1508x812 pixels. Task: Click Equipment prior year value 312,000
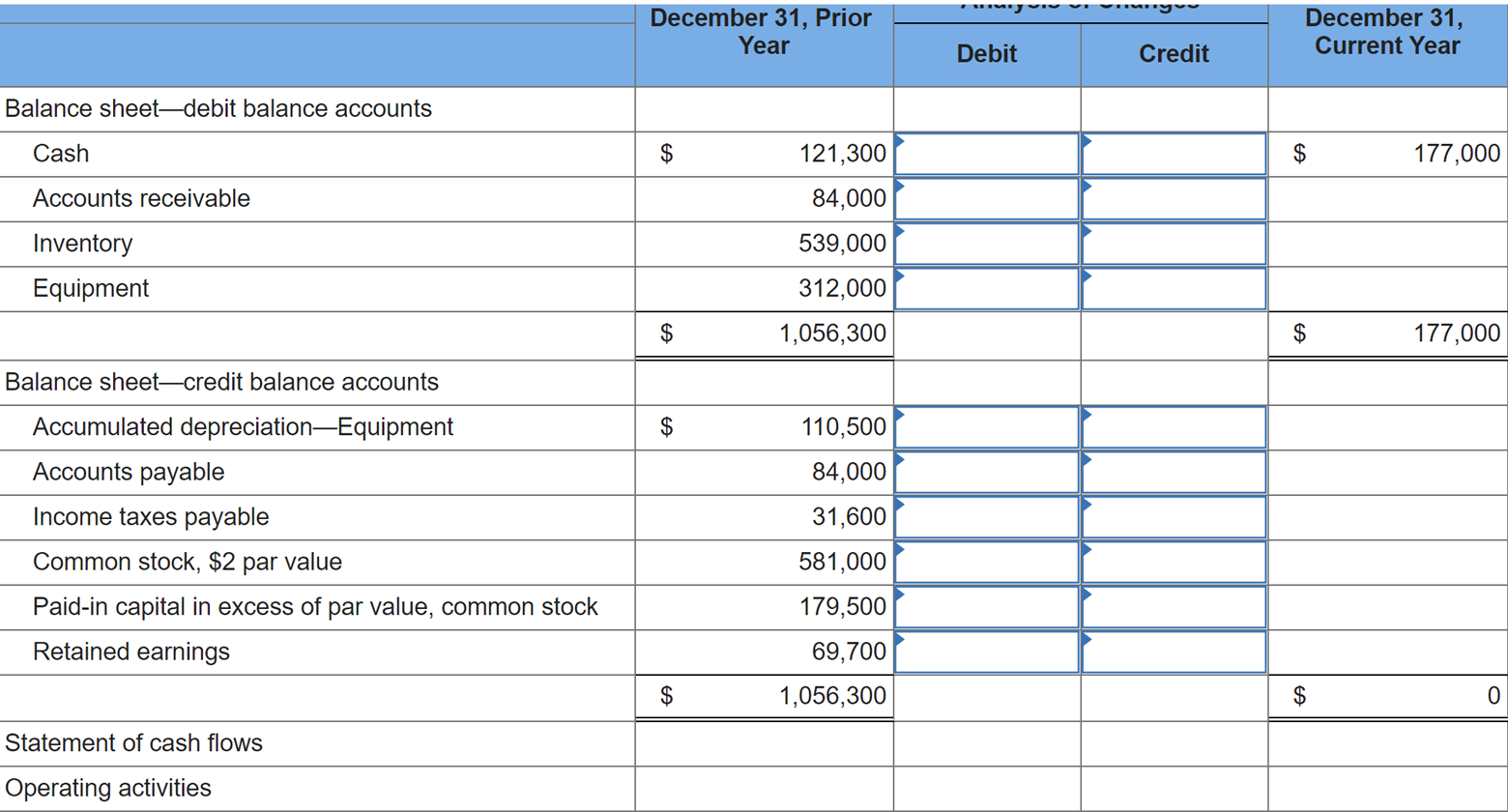[843, 288]
